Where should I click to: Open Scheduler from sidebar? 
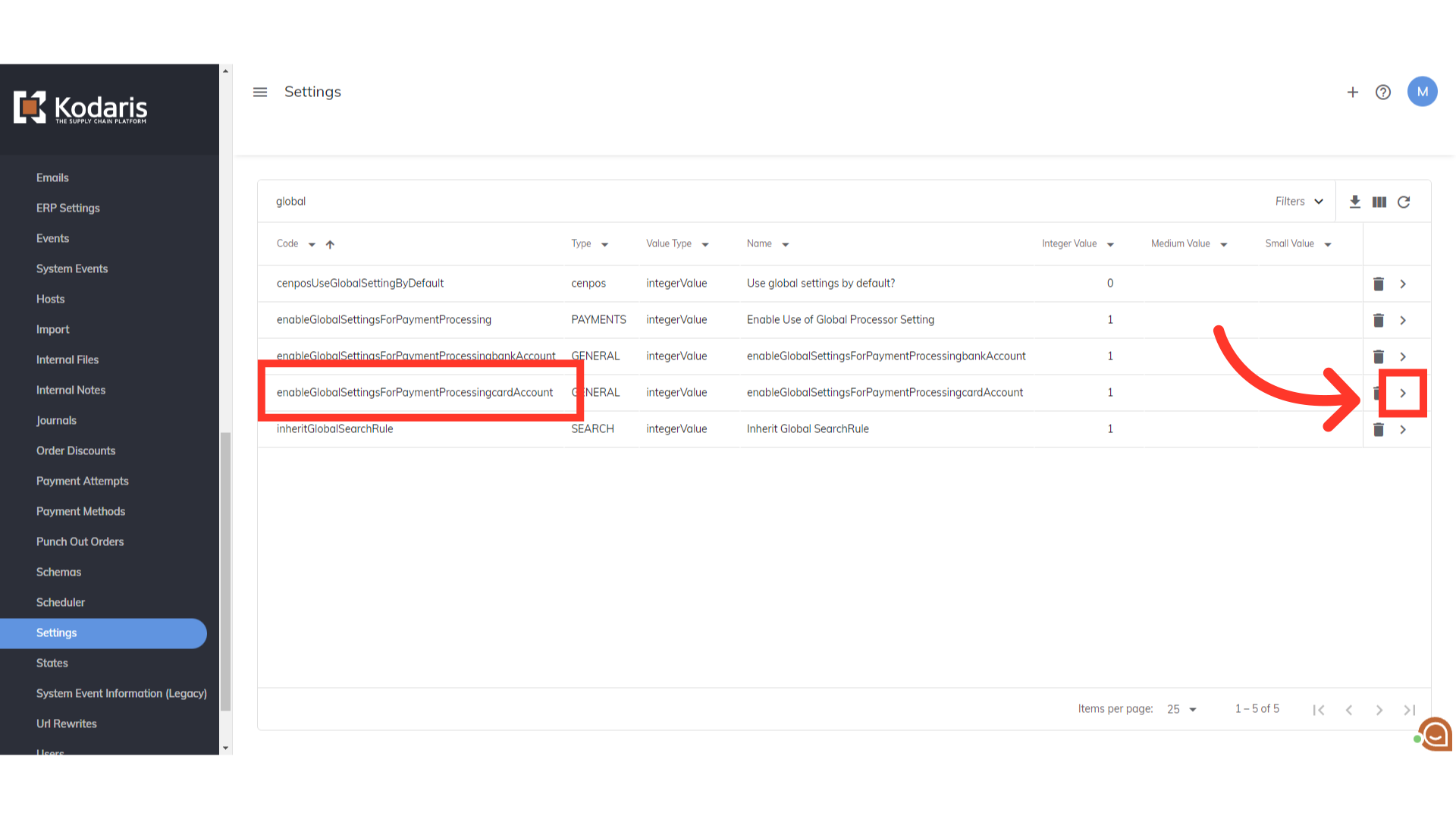(60, 602)
